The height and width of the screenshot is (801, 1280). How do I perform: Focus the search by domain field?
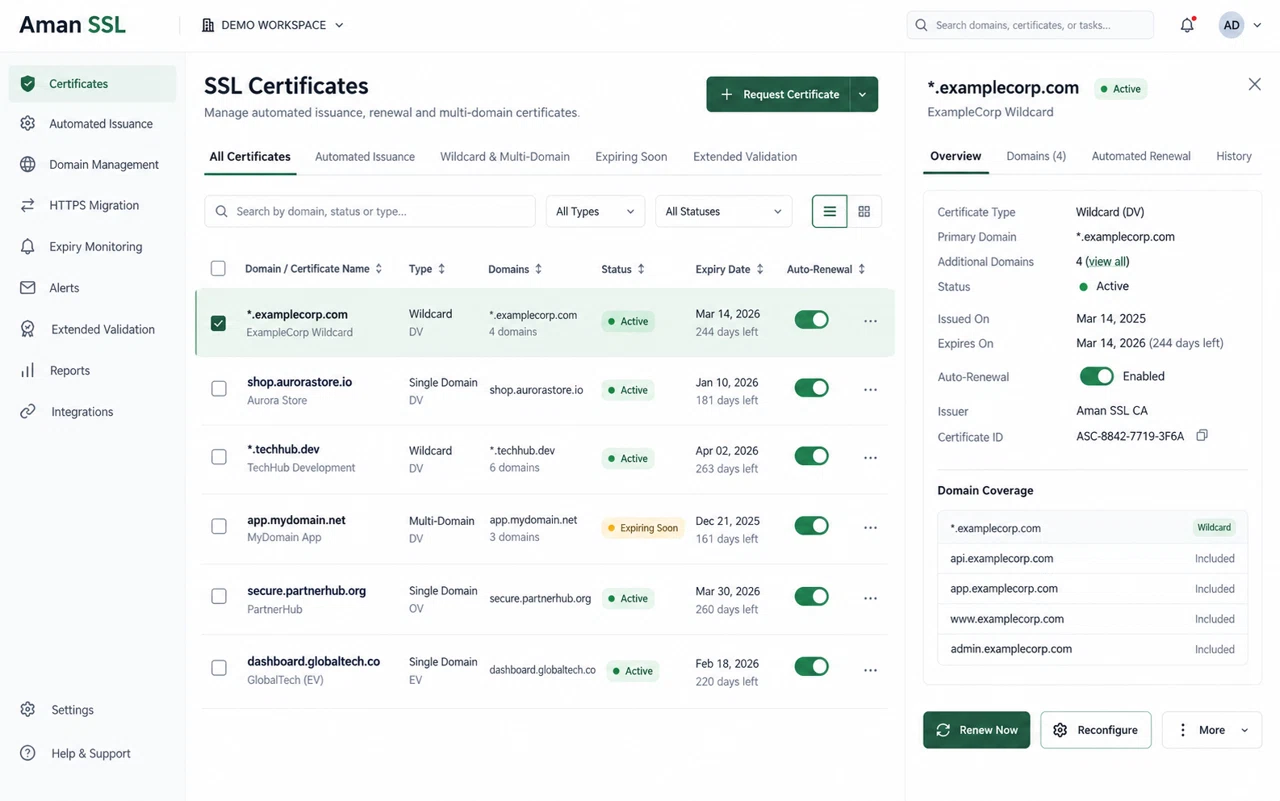(x=370, y=212)
